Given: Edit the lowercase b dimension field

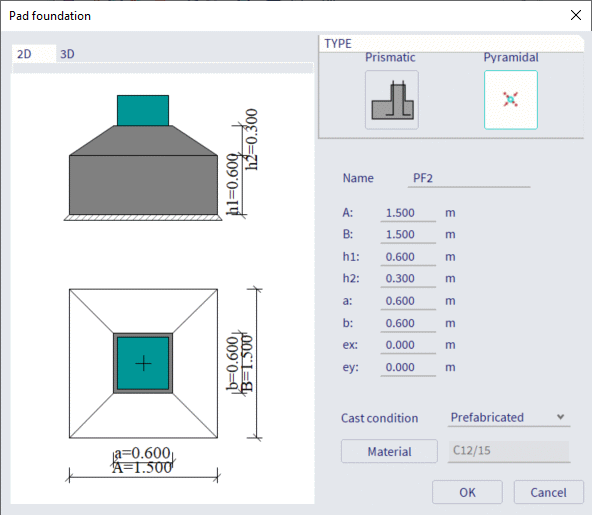Looking at the screenshot, I should click(x=408, y=323).
